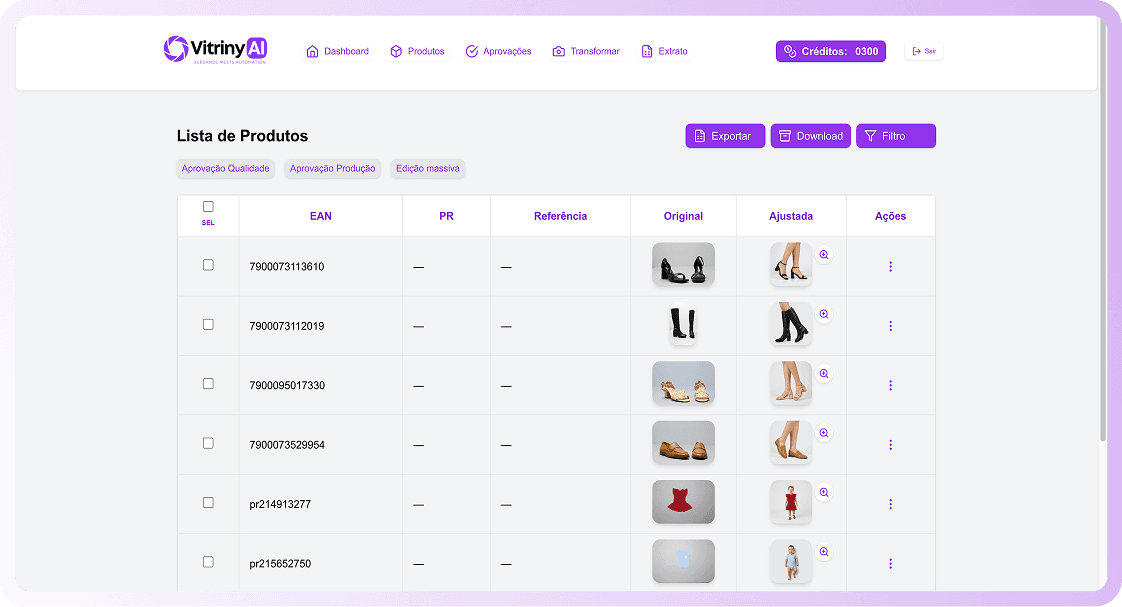Check the box for 7900073113610

pos(208,265)
